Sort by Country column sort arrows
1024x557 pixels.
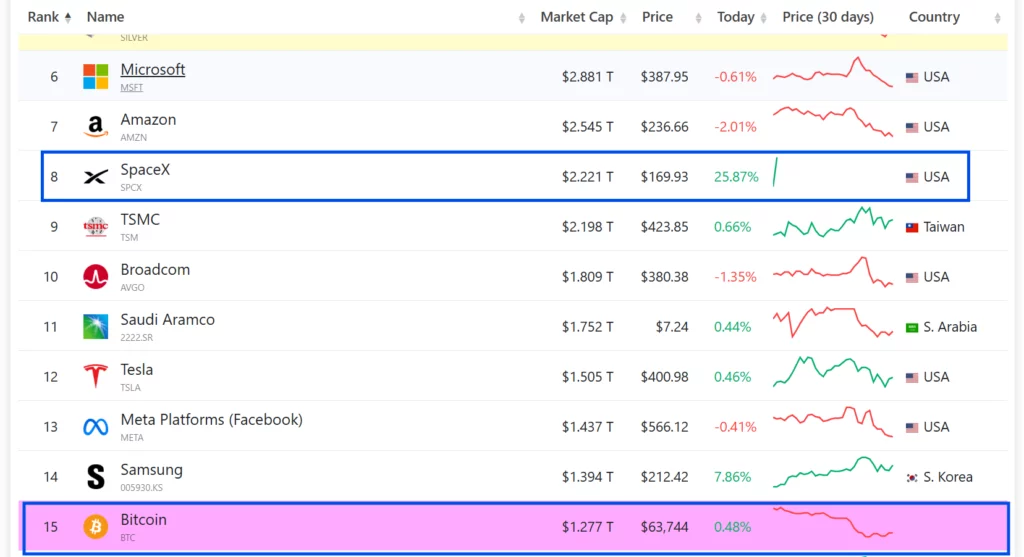pyautogui.click(x=997, y=18)
